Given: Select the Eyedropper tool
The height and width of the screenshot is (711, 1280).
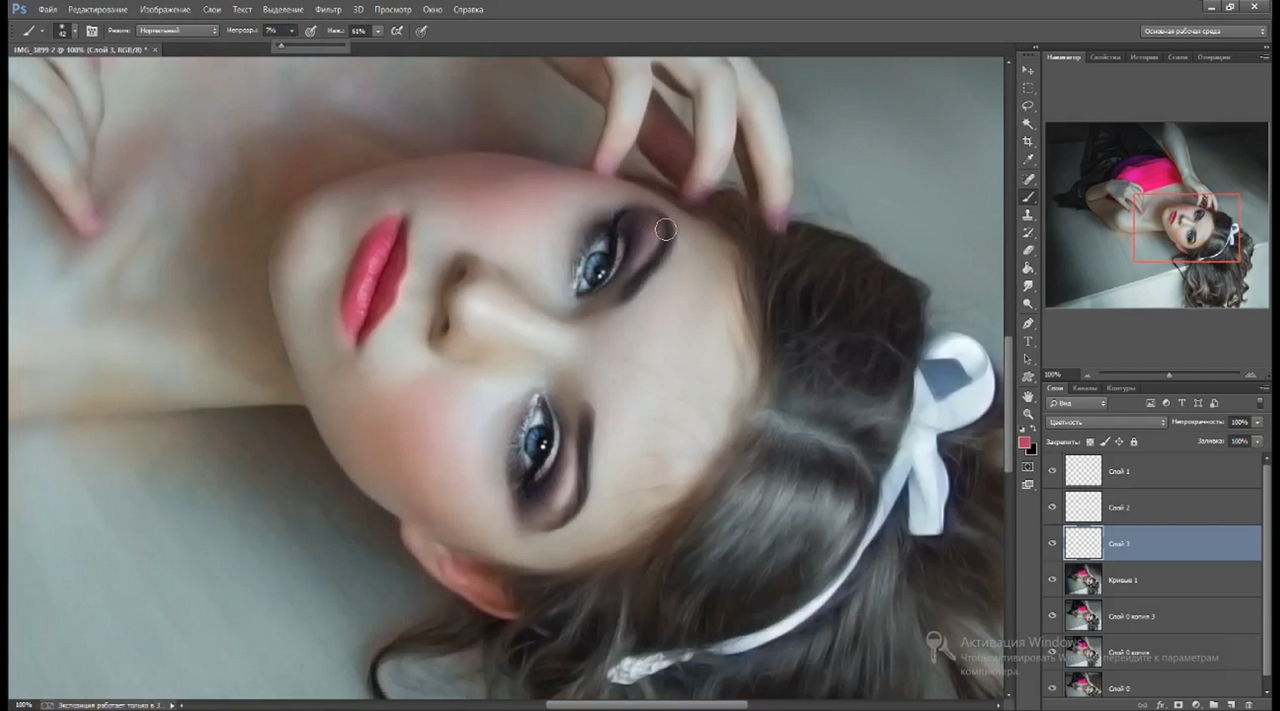Looking at the screenshot, I should point(1028,160).
